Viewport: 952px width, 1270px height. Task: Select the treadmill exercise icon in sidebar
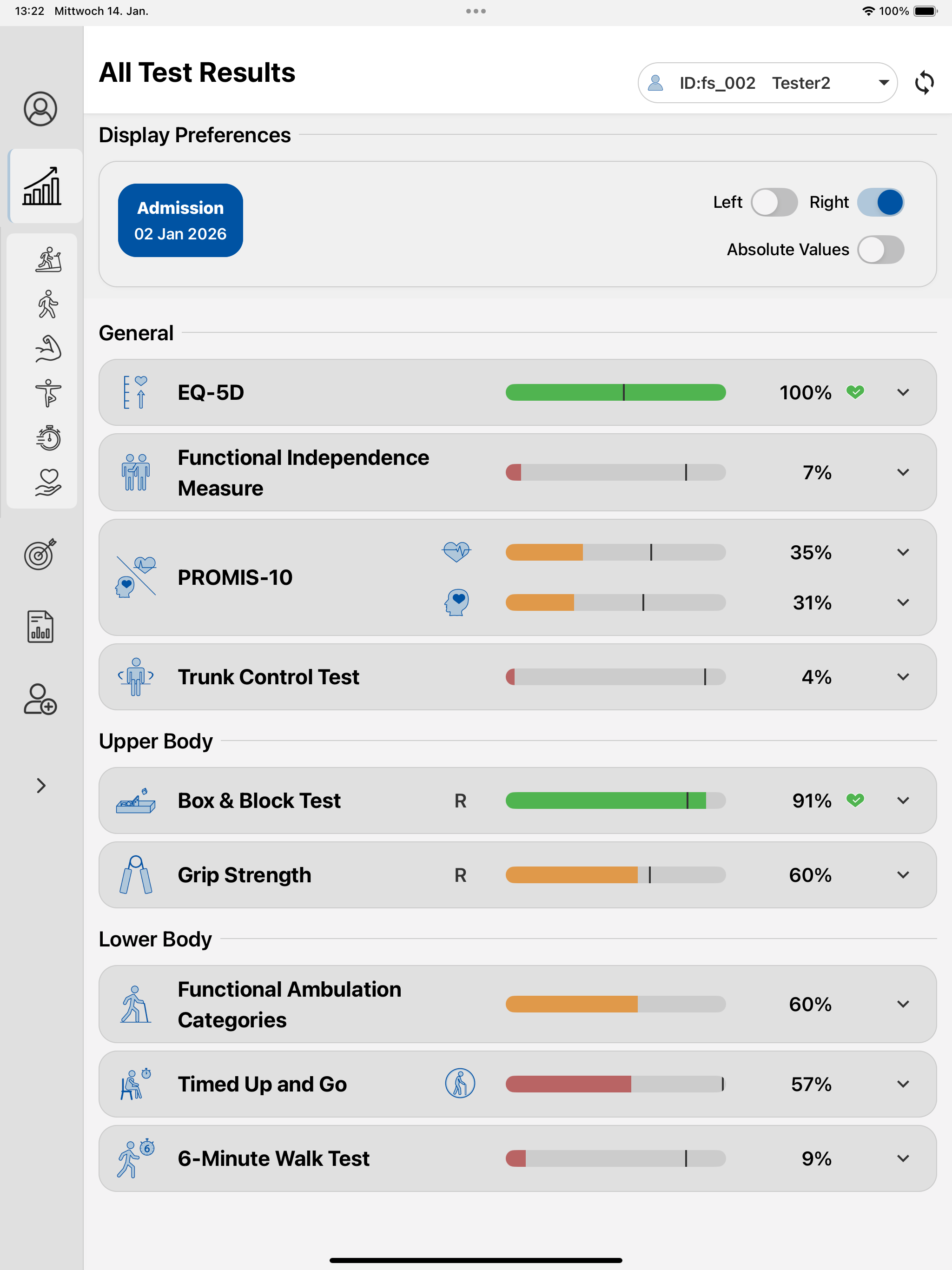(48, 259)
